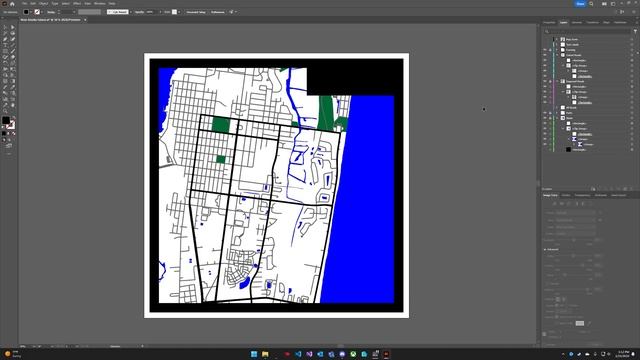Click the Share button

click(x=580, y=4)
